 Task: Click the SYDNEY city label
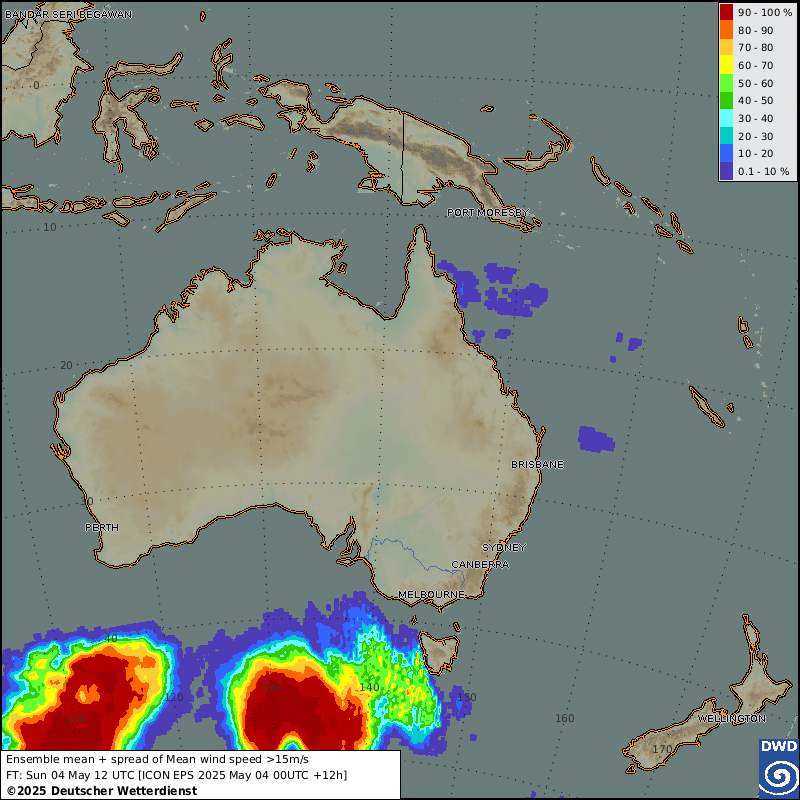504,547
